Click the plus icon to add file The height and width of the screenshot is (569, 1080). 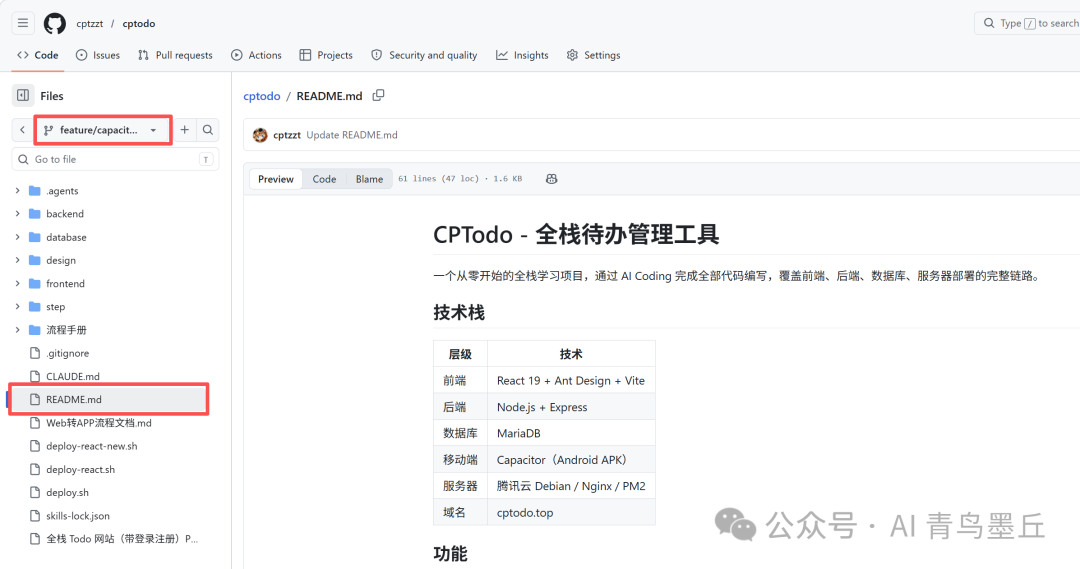pyautogui.click(x=185, y=130)
